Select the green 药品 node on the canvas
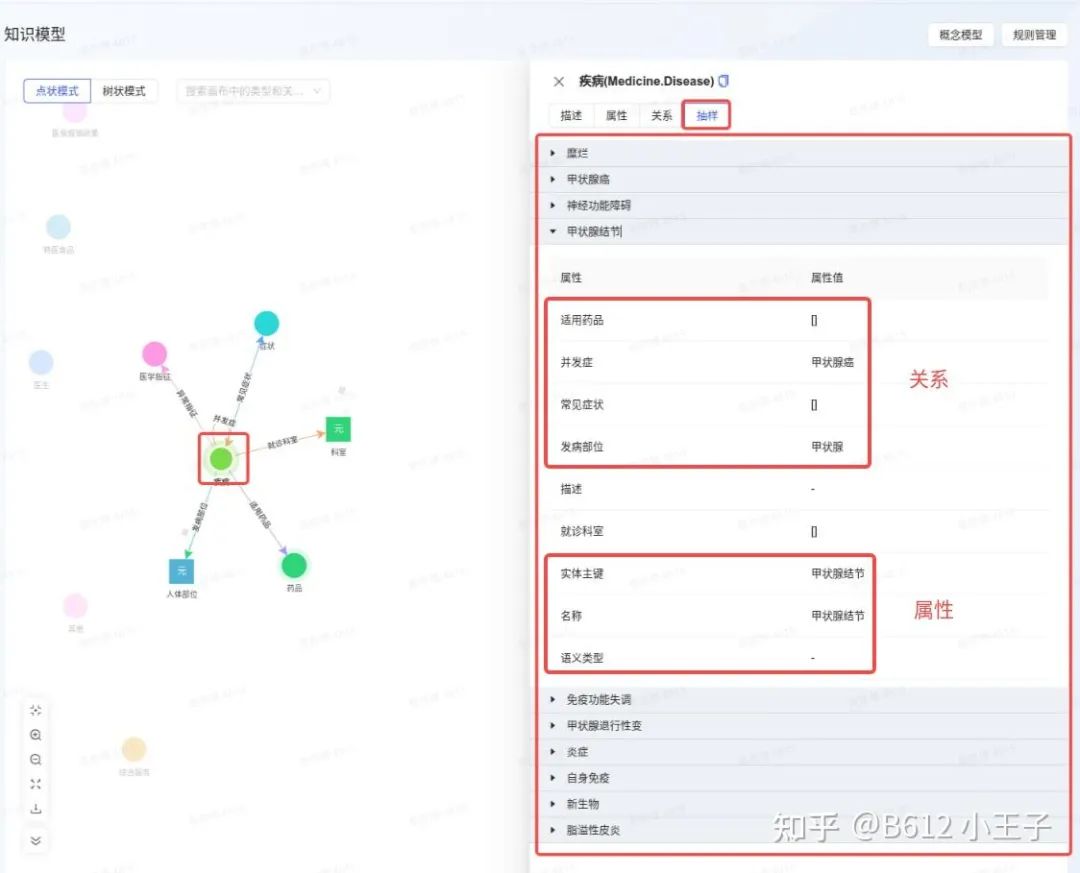1080x873 pixels. click(294, 565)
